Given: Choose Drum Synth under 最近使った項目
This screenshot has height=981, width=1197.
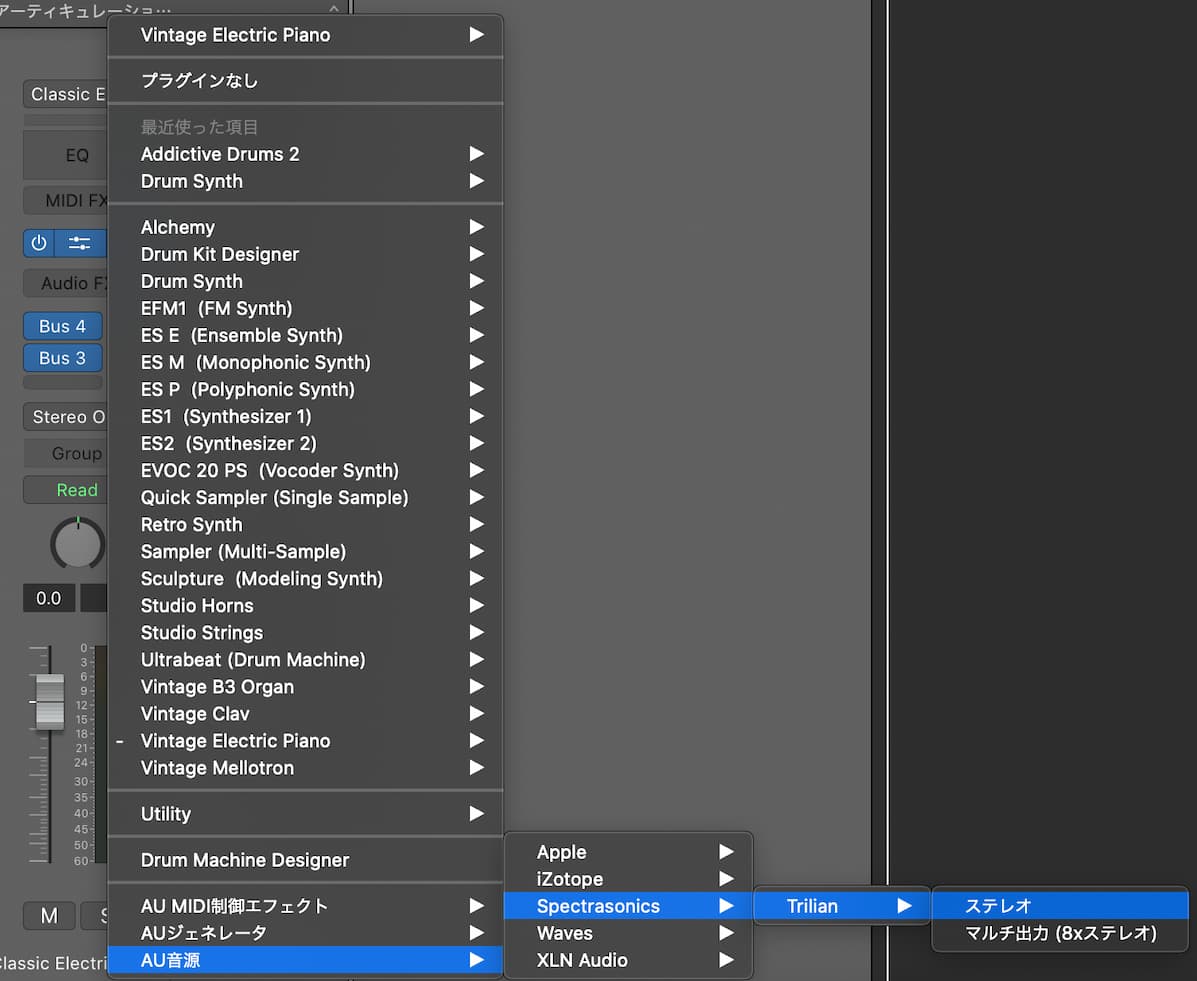Looking at the screenshot, I should [305, 182].
